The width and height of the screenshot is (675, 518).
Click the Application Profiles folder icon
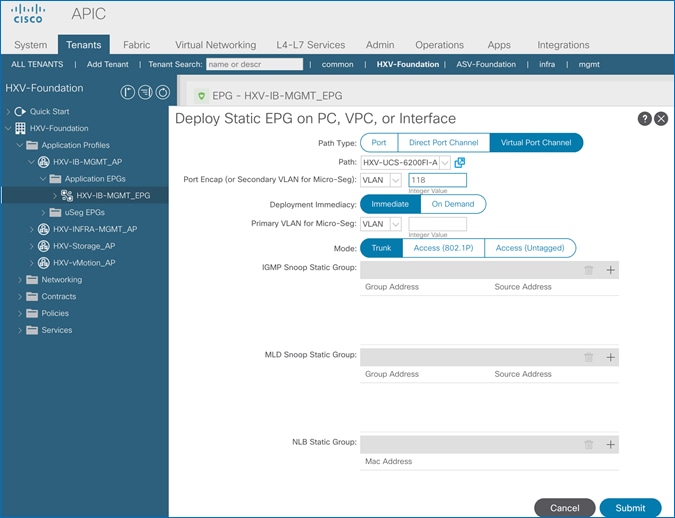click(x=32, y=145)
